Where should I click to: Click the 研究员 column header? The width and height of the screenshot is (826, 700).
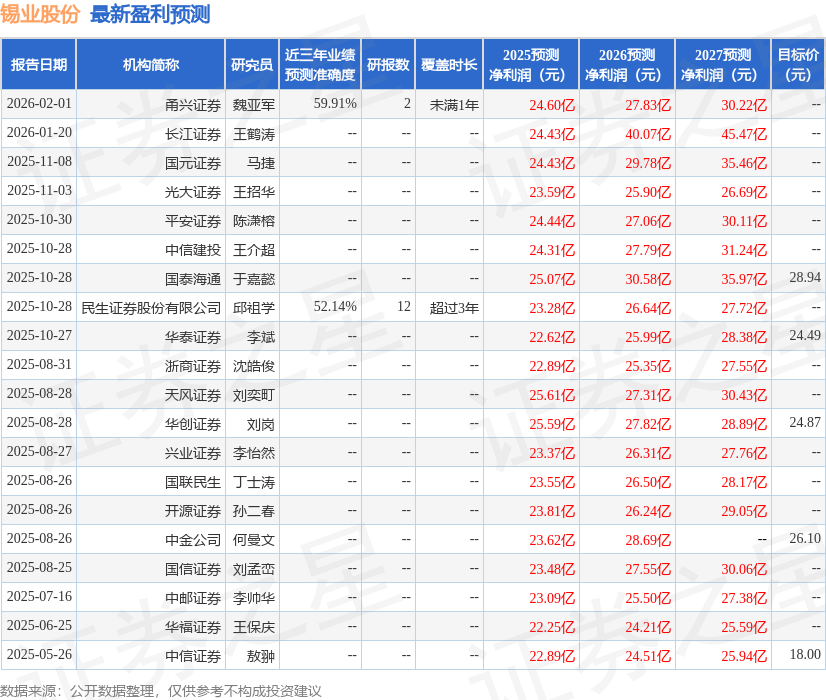click(x=252, y=65)
